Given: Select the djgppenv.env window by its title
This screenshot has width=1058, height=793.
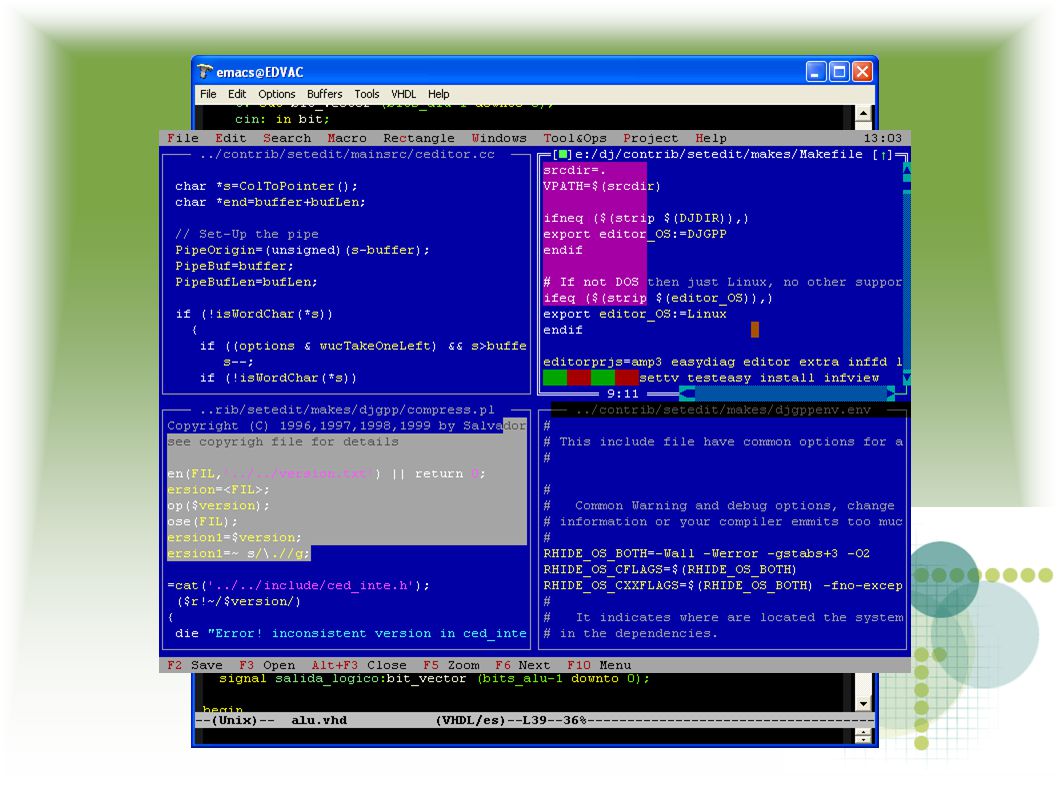Looking at the screenshot, I should [x=723, y=410].
